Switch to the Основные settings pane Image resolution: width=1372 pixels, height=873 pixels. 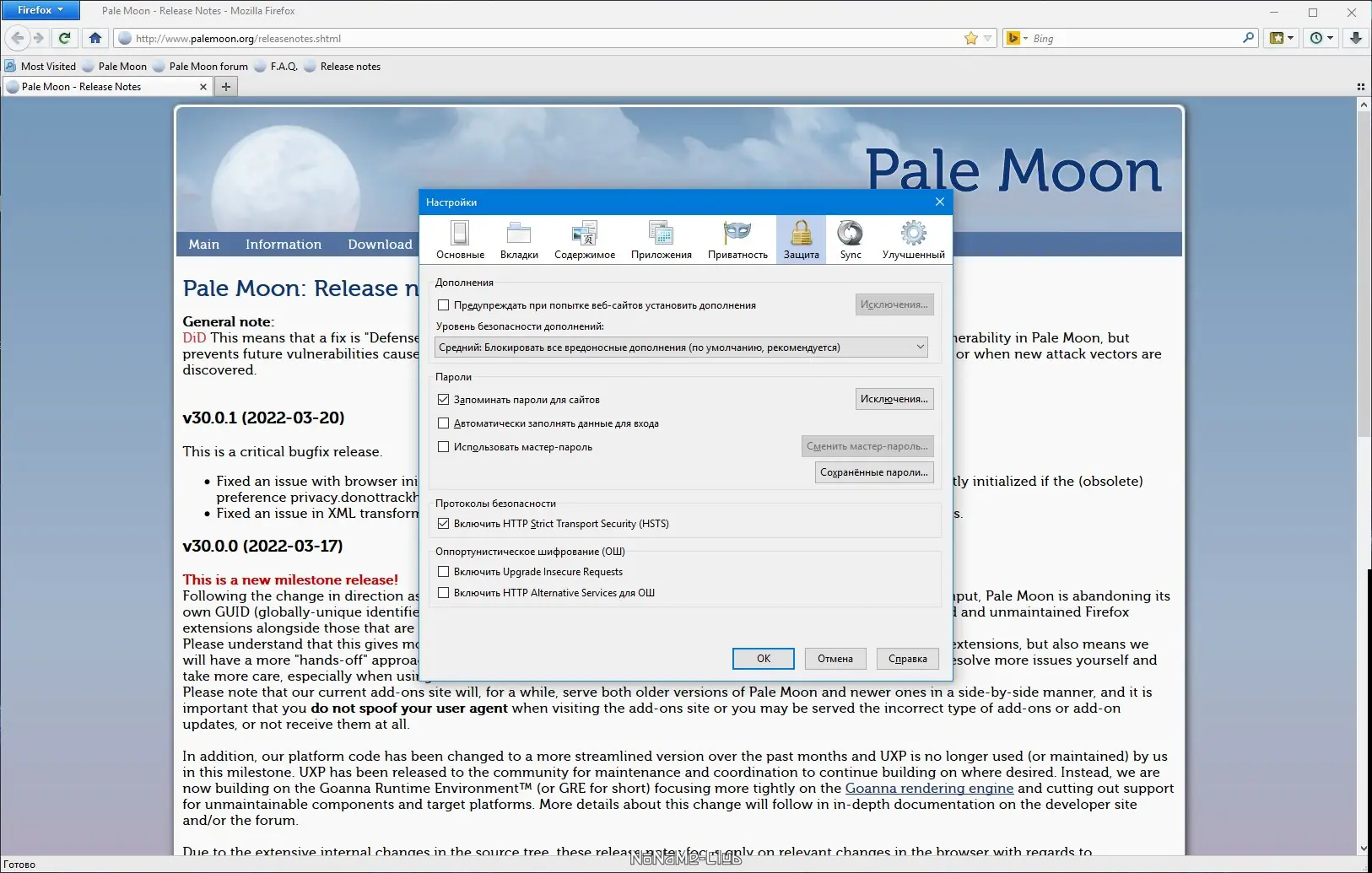pyautogui.click(x=460, y=240)
